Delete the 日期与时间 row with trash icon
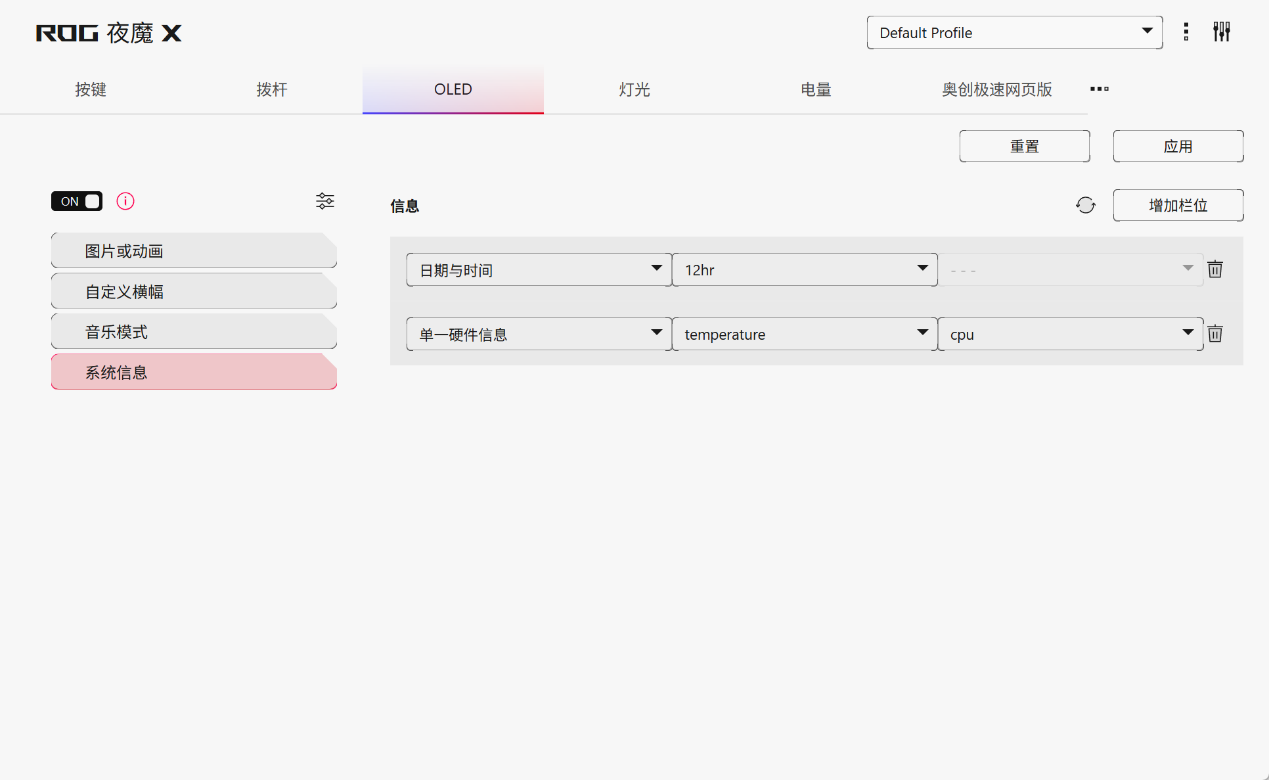This screenshot has width=1269, height=780. pyautogui.click(x=1215, y=269)
